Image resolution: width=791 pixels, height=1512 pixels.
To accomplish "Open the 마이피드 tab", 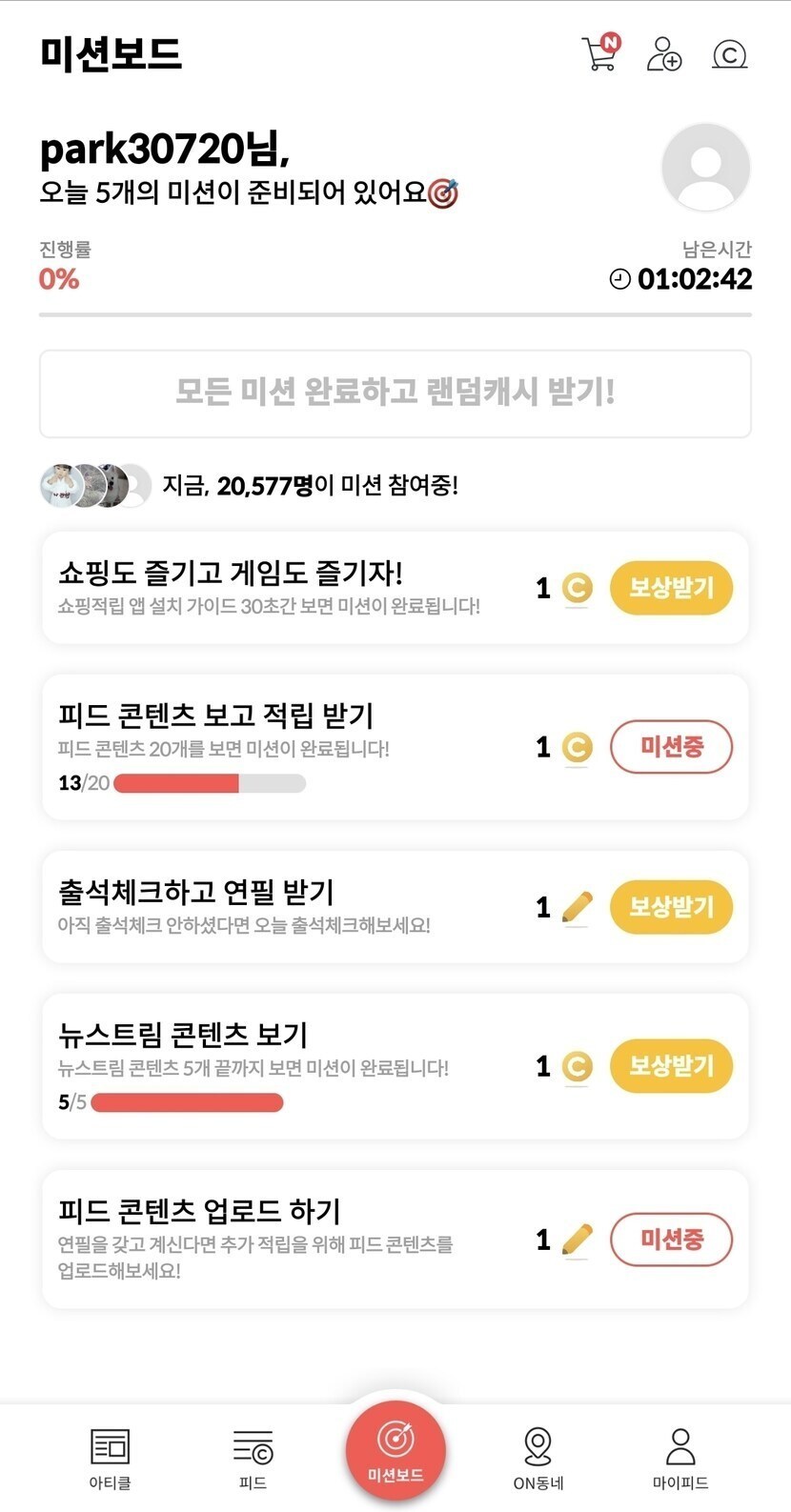I will (680, 1457).
